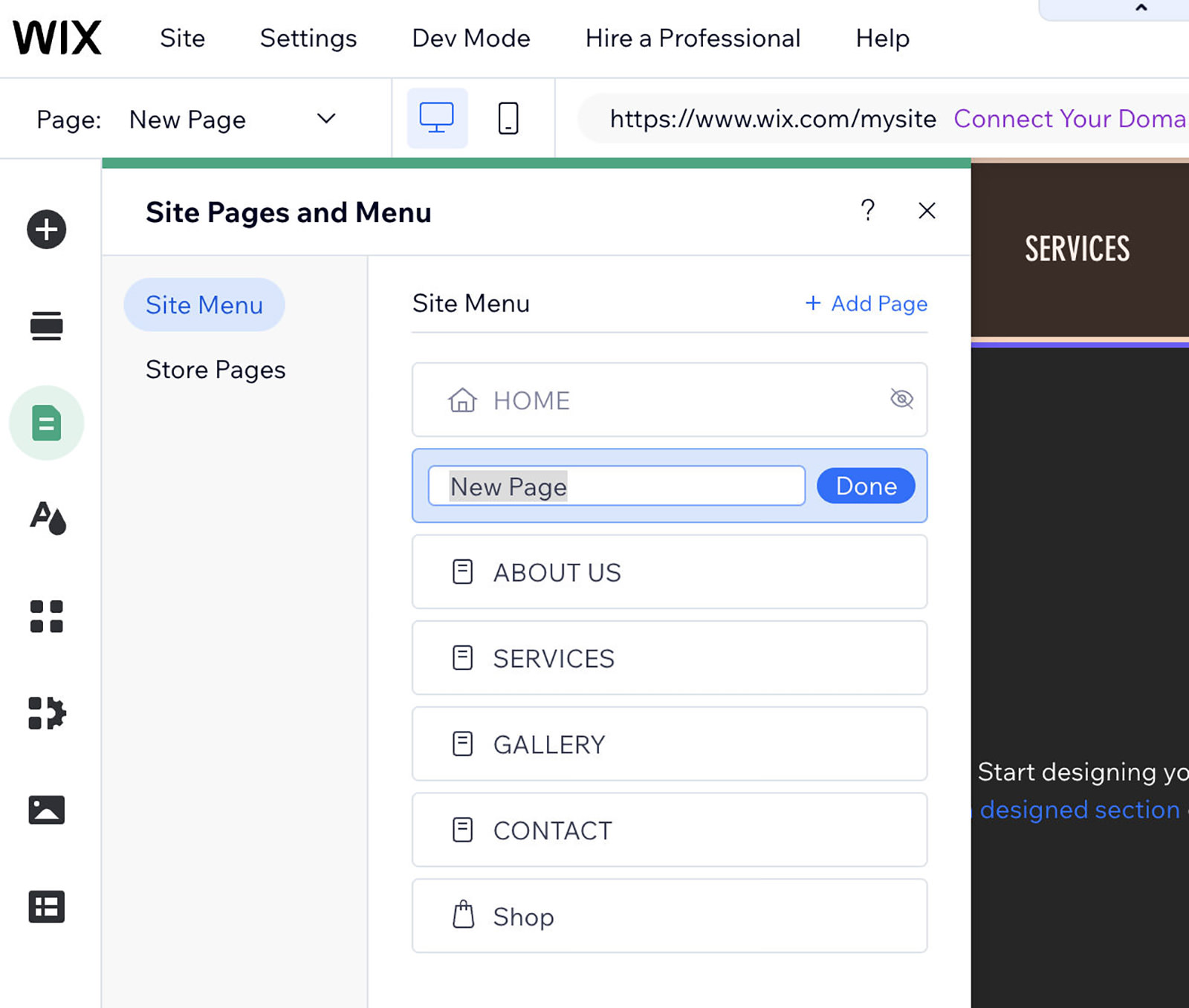The height and width of the screenshot is (1008, 1189).
Task: Open the Media image icon
Action: [x=47, y=810]
